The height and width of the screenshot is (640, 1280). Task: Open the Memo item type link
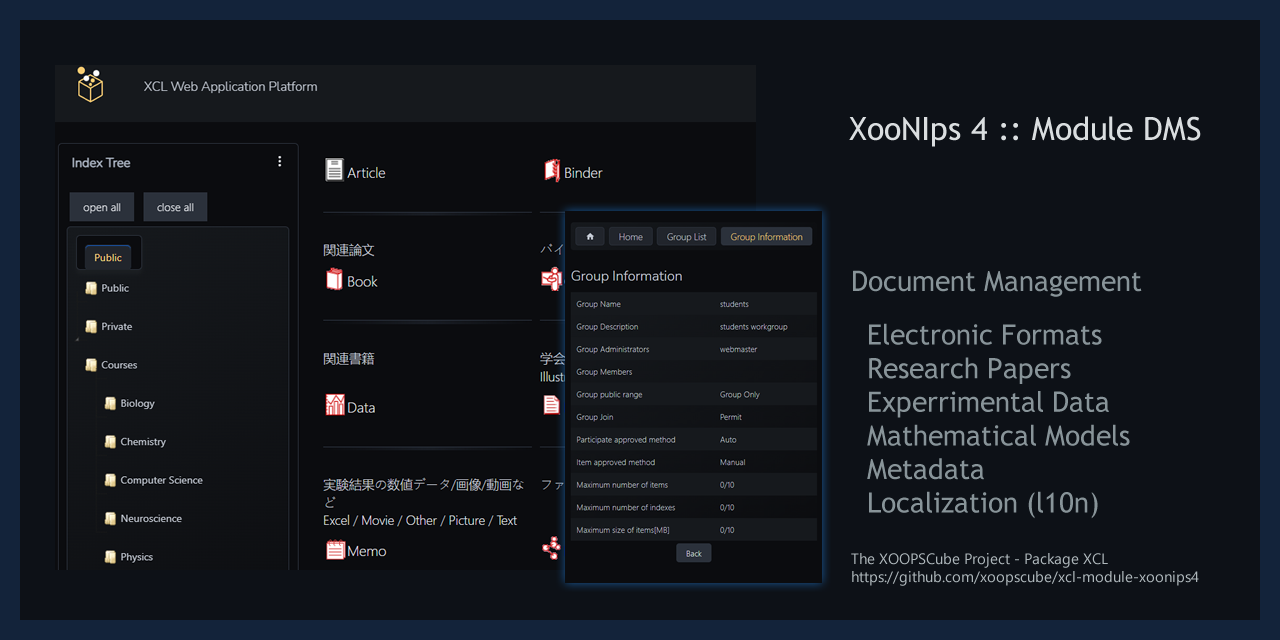coord(366,551)
